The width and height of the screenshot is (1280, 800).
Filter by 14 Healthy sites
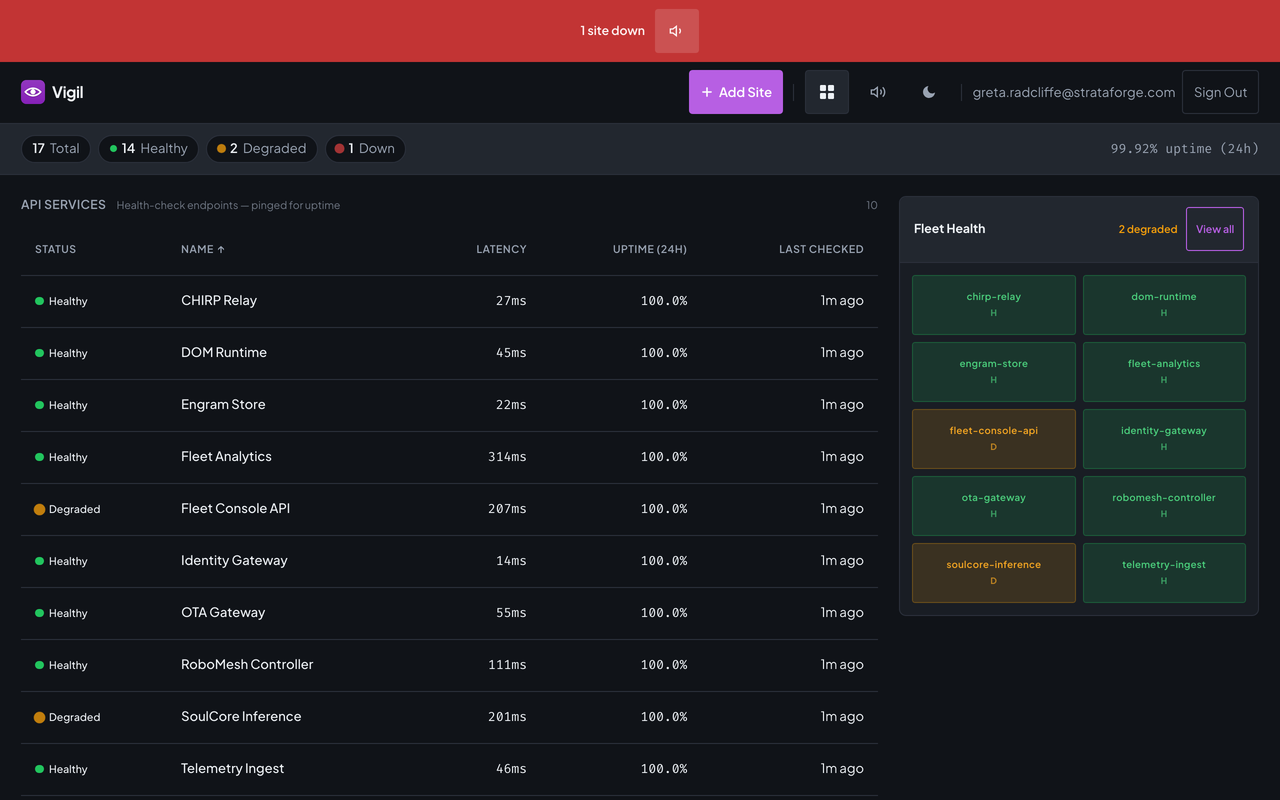(148, 149)
